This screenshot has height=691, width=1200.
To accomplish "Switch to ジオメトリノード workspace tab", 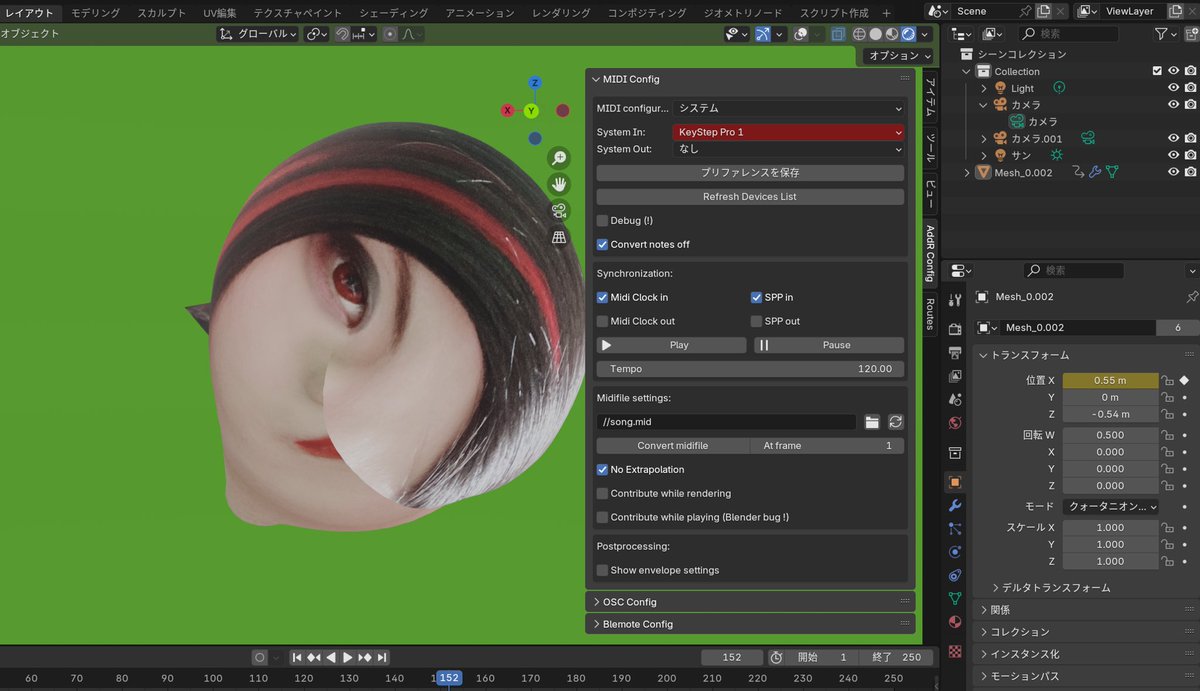I will pos(741,13).
